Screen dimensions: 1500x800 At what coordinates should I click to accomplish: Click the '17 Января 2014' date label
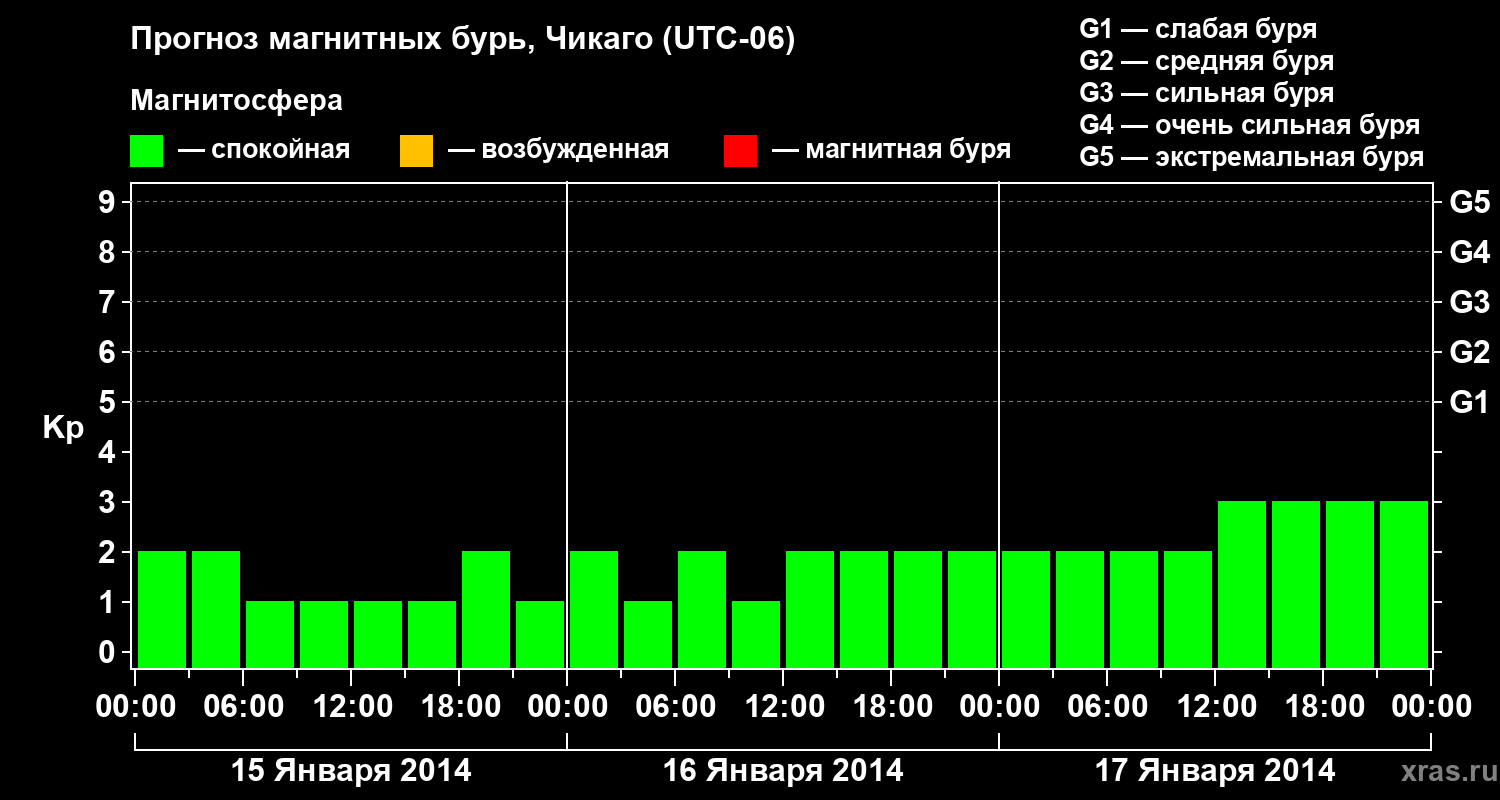[x=1215, y=770]
